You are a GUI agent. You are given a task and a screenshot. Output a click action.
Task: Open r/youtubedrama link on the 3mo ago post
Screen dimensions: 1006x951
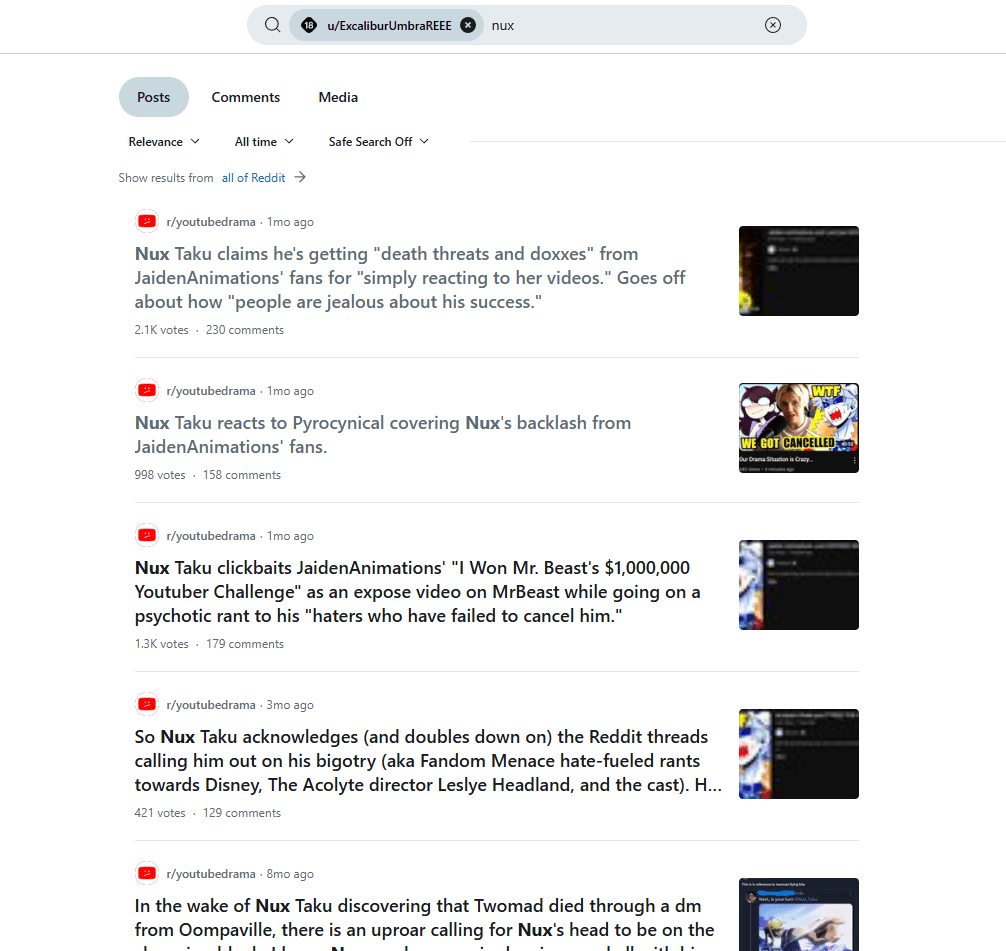pos(210,705)
